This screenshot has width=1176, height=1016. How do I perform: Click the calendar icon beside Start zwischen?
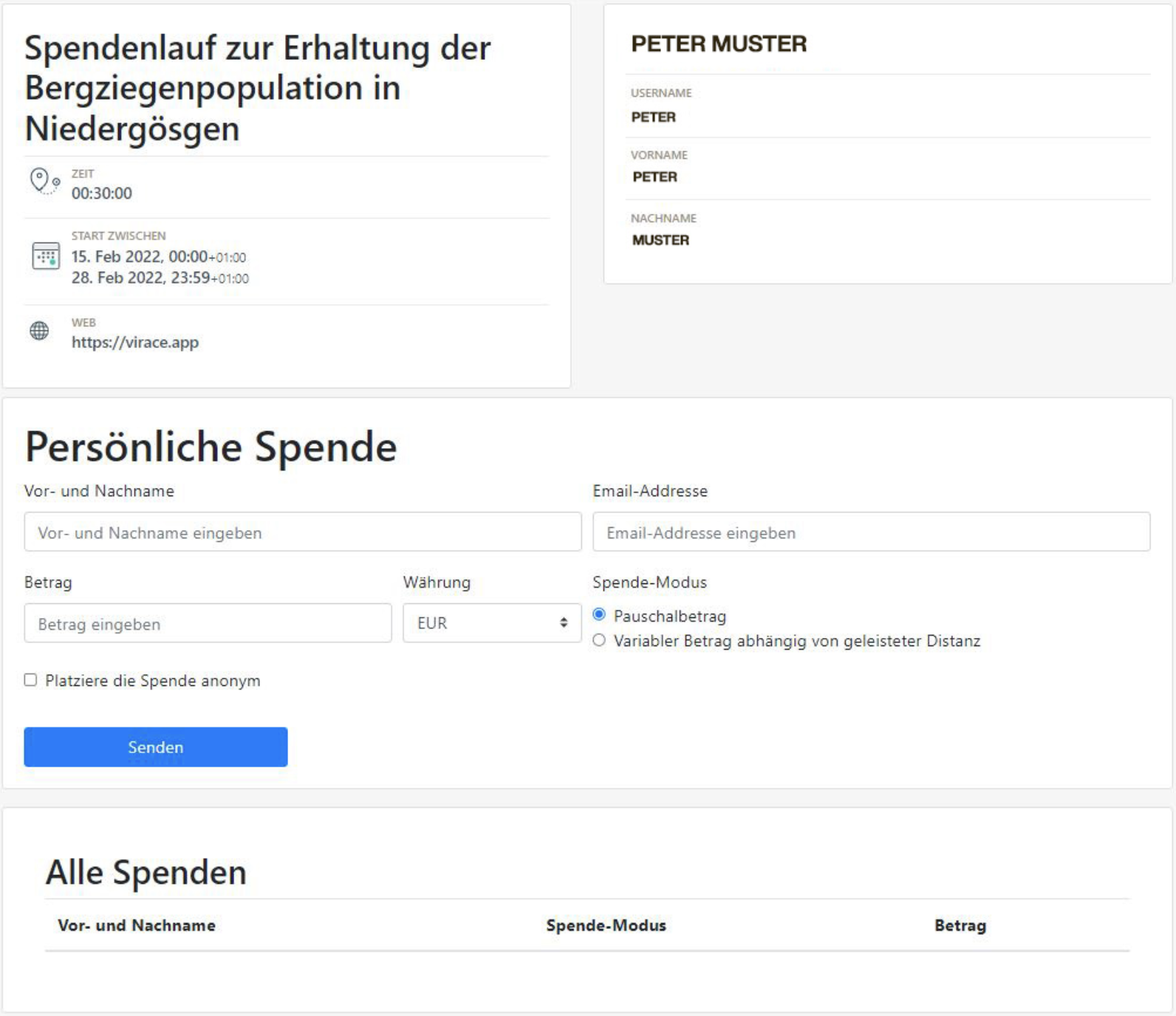[46, 256]
